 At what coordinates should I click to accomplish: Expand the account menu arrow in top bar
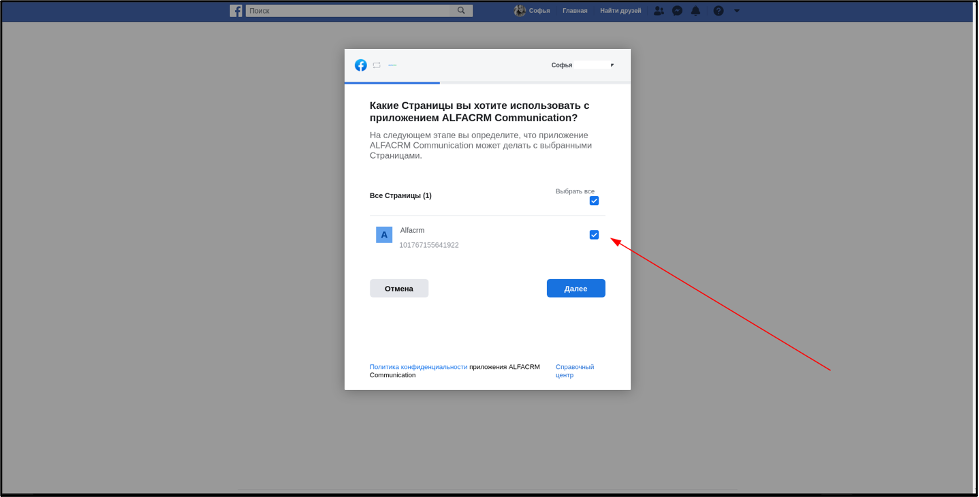(x=737, y=11)
